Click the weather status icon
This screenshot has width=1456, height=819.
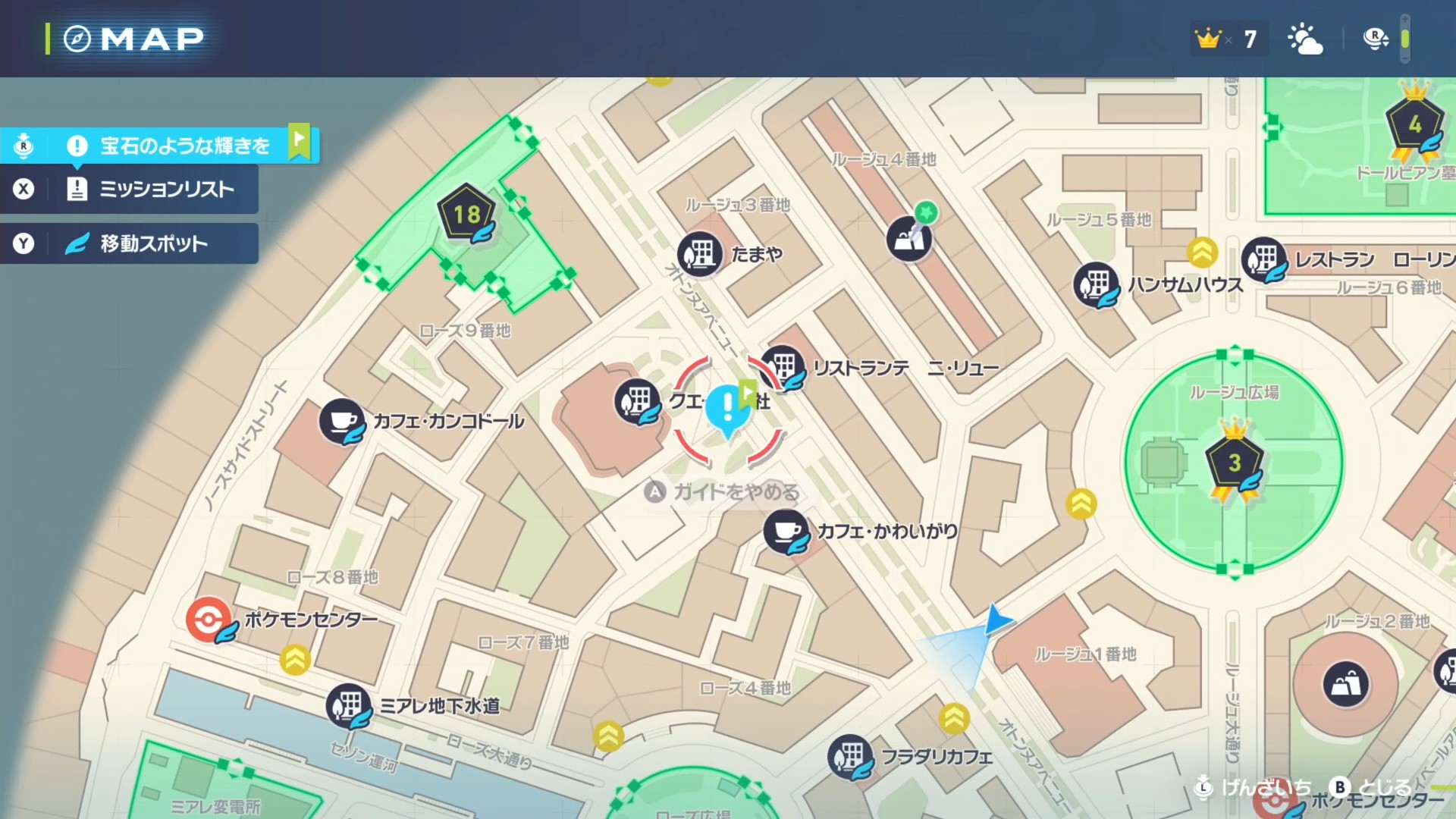coord(1305,39)
